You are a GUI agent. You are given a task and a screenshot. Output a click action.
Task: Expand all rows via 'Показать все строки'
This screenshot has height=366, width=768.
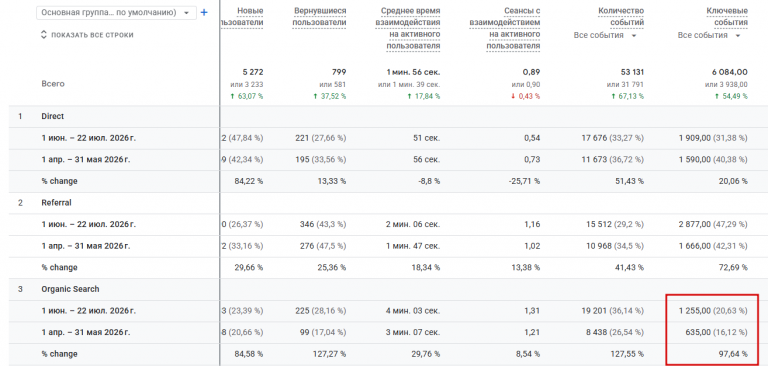[87, 35]
